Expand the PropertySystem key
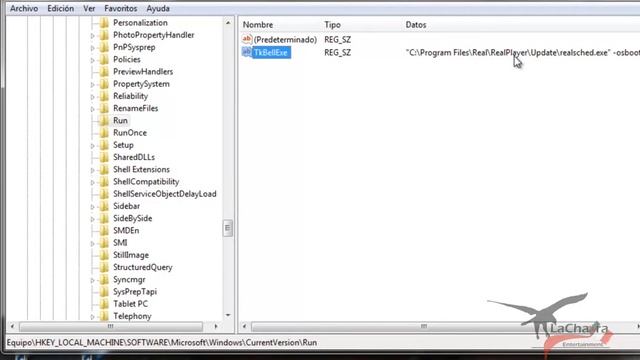The width and height of the screenshot is (640, 360). (x=92, y=85)
